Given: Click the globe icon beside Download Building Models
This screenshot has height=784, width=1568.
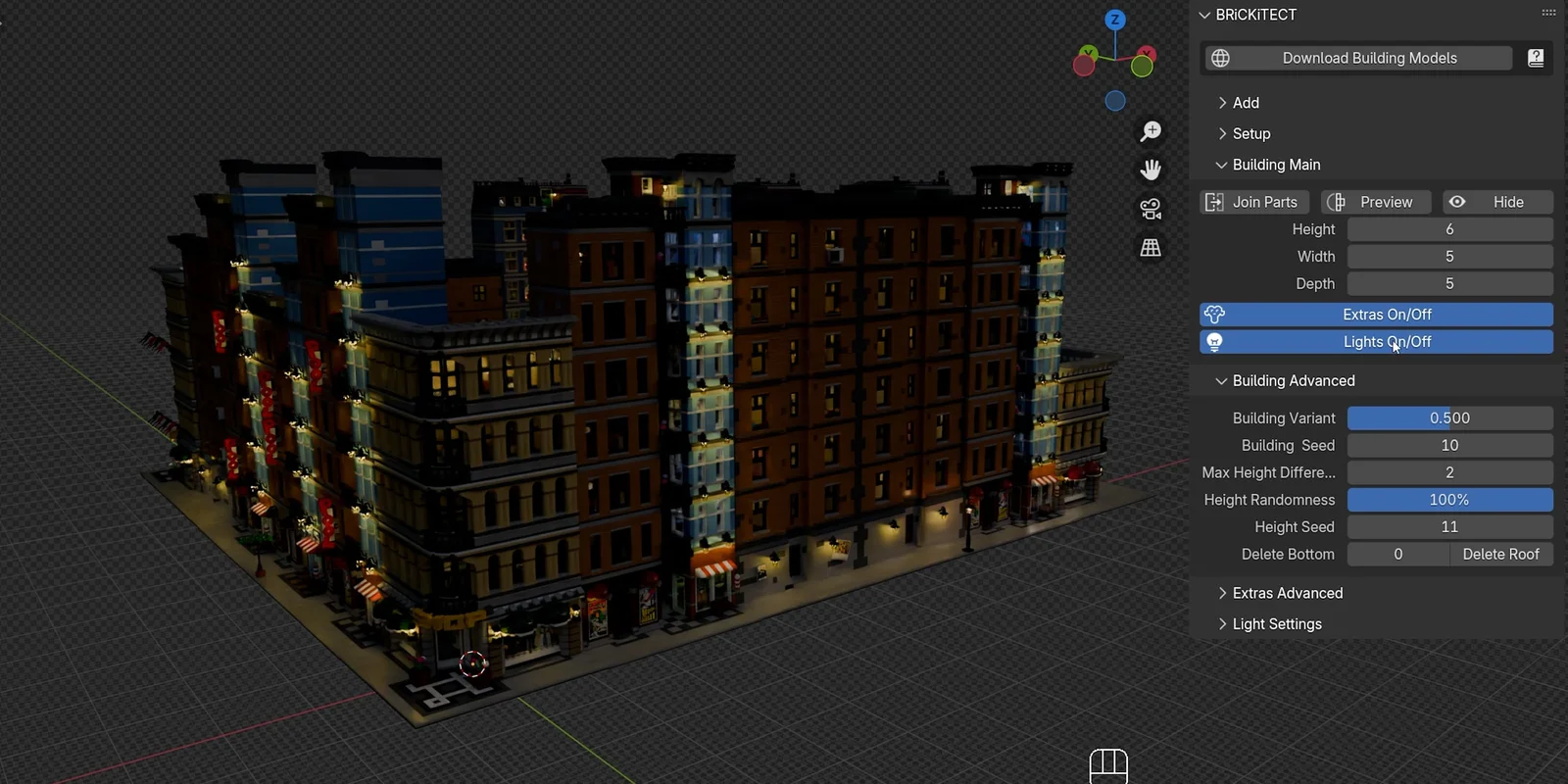Looking at the screenshot, I should click(1220, 58).
